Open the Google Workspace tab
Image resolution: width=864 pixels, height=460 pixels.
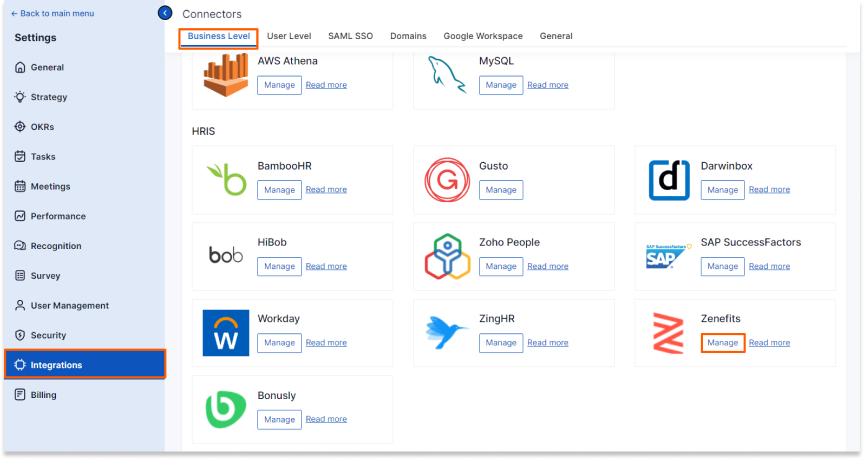[x=483, y=36]
